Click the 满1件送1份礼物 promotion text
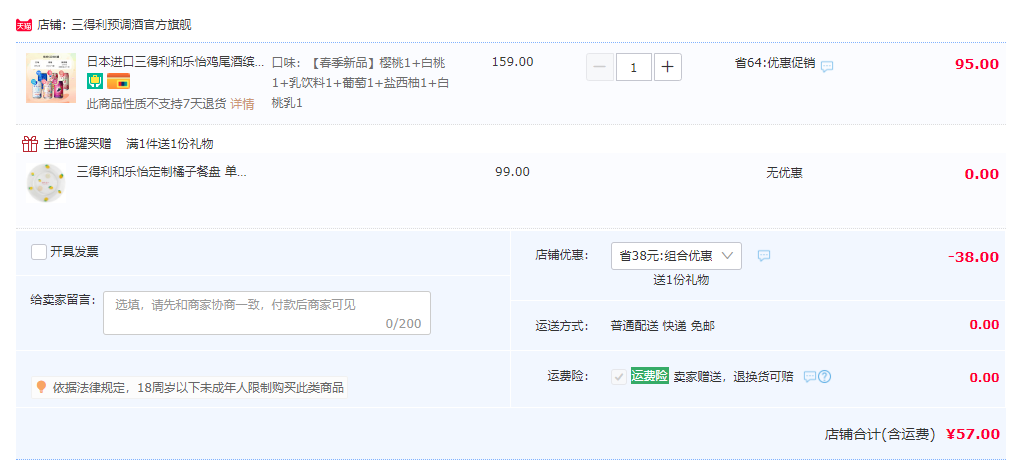This screenshot has height=467, width=1022. coord(169,143)
